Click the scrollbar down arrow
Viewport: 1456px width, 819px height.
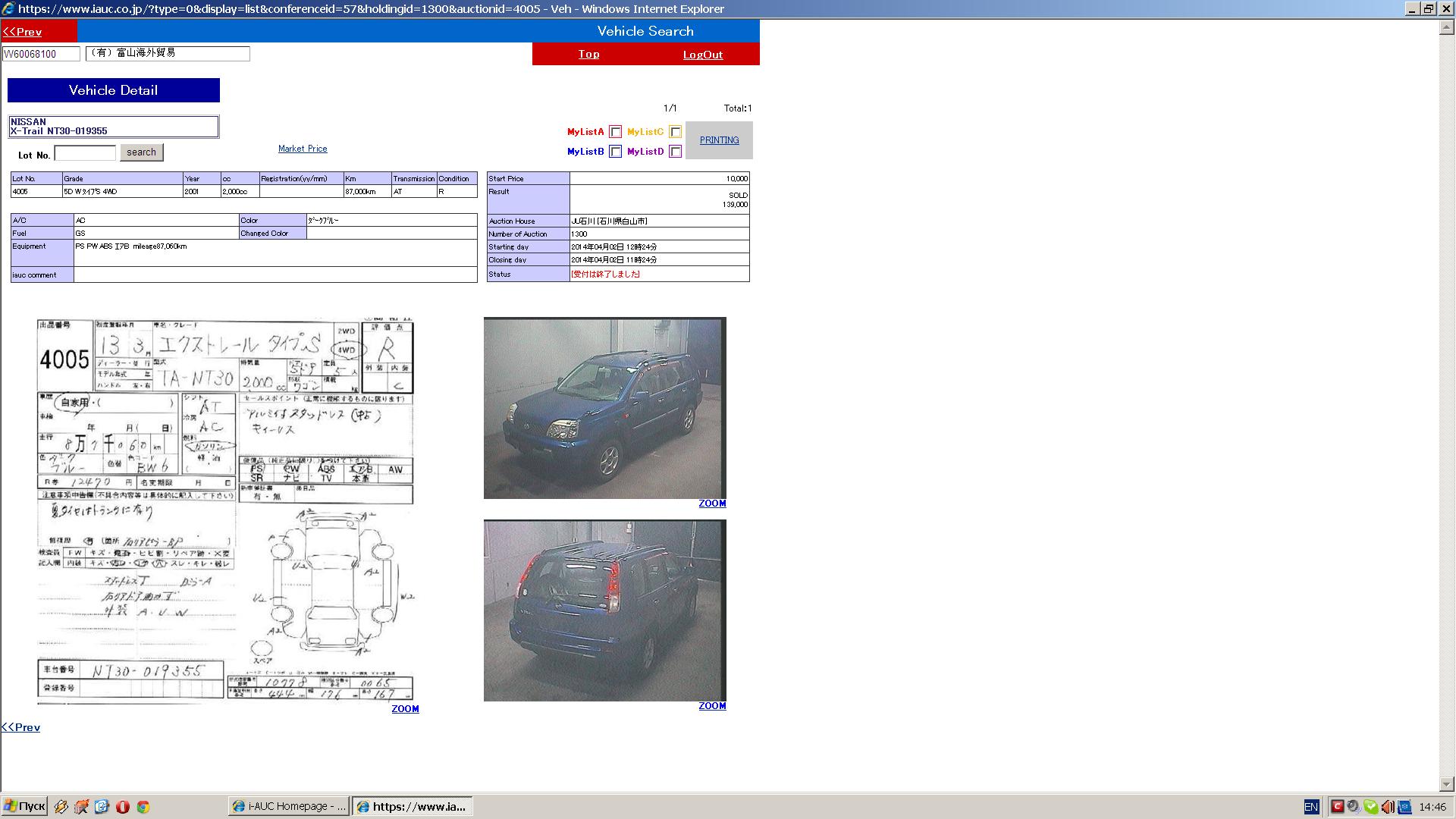pyautogui.click(x=1446, y=784)
